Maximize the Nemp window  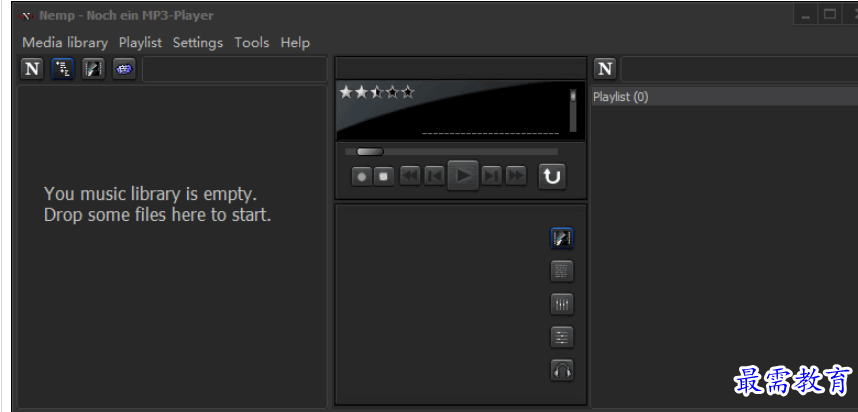point(830,15)
